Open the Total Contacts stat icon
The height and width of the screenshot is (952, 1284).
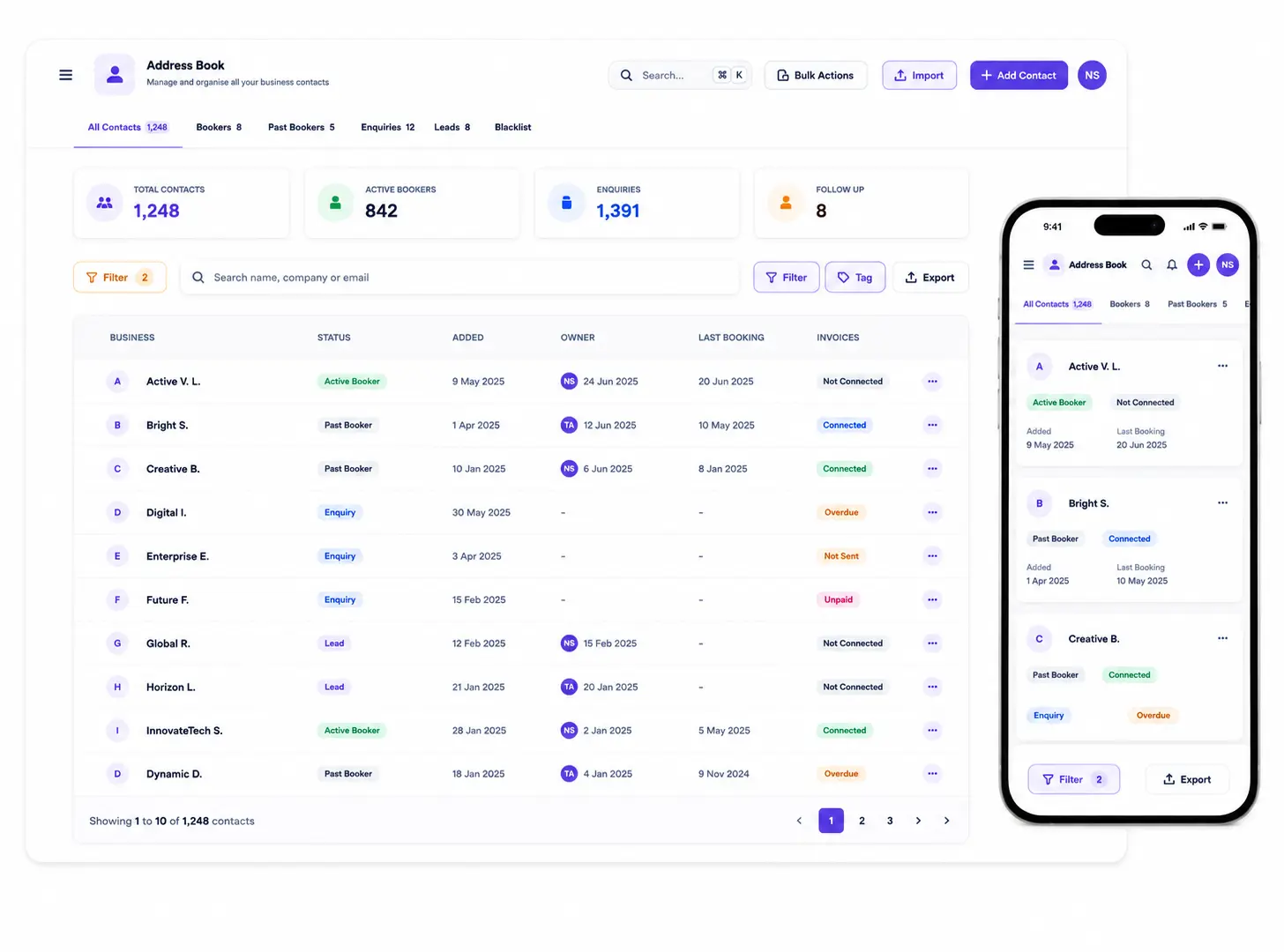pos(105,203)
